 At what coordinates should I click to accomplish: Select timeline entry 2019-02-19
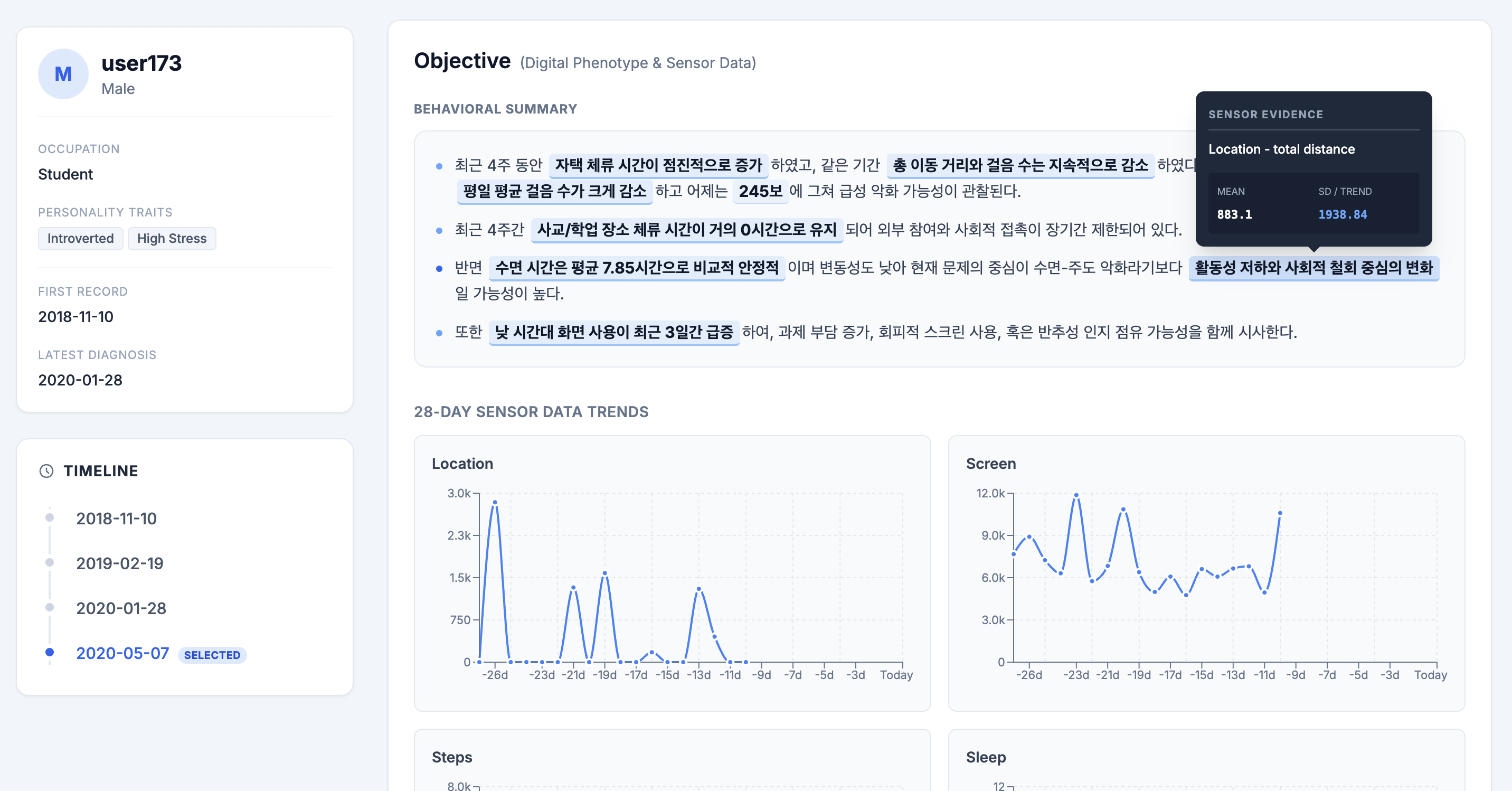pos(119,563)
